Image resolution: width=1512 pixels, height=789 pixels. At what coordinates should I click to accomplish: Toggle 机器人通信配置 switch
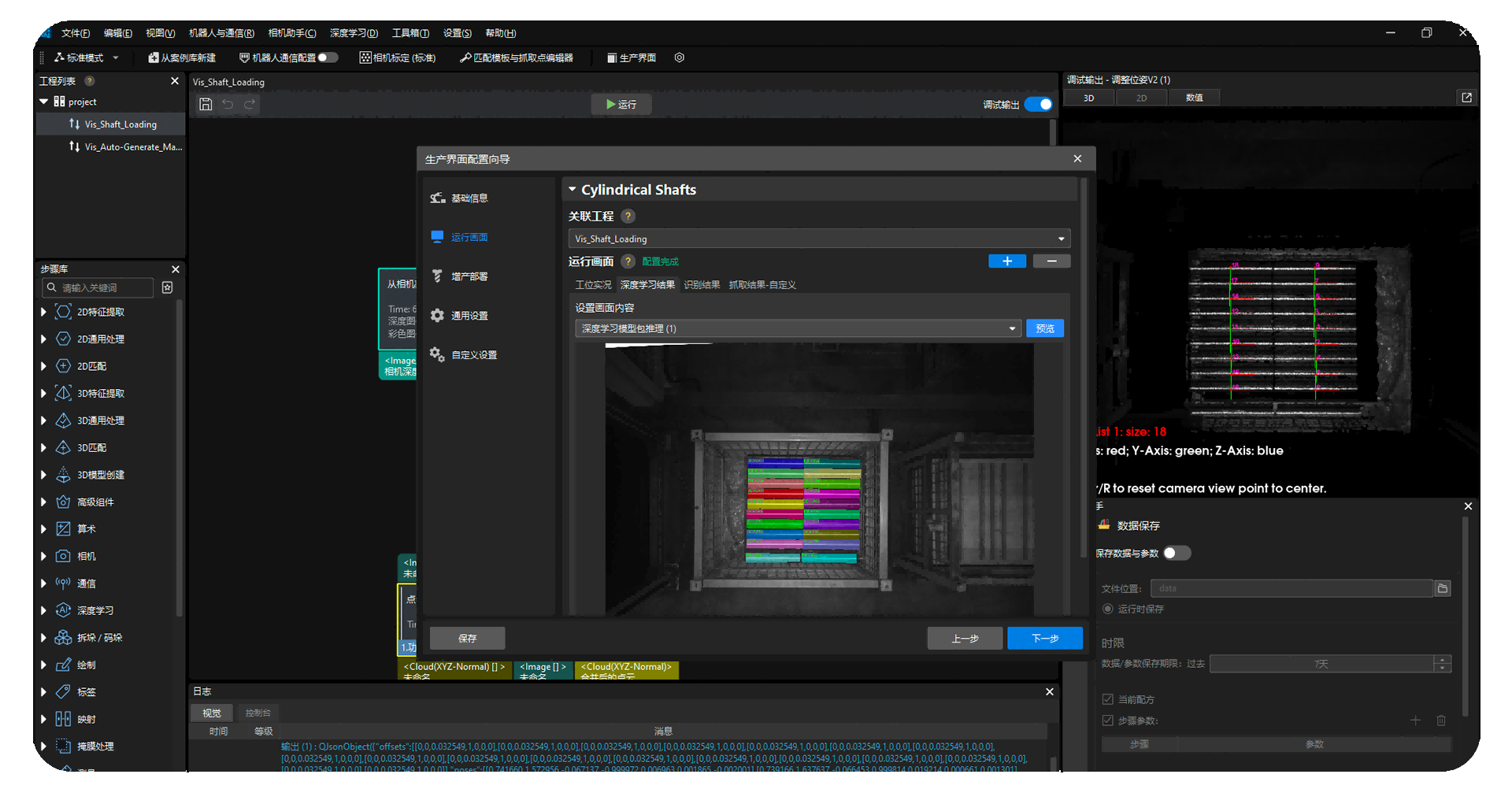[x=328, y=57]
